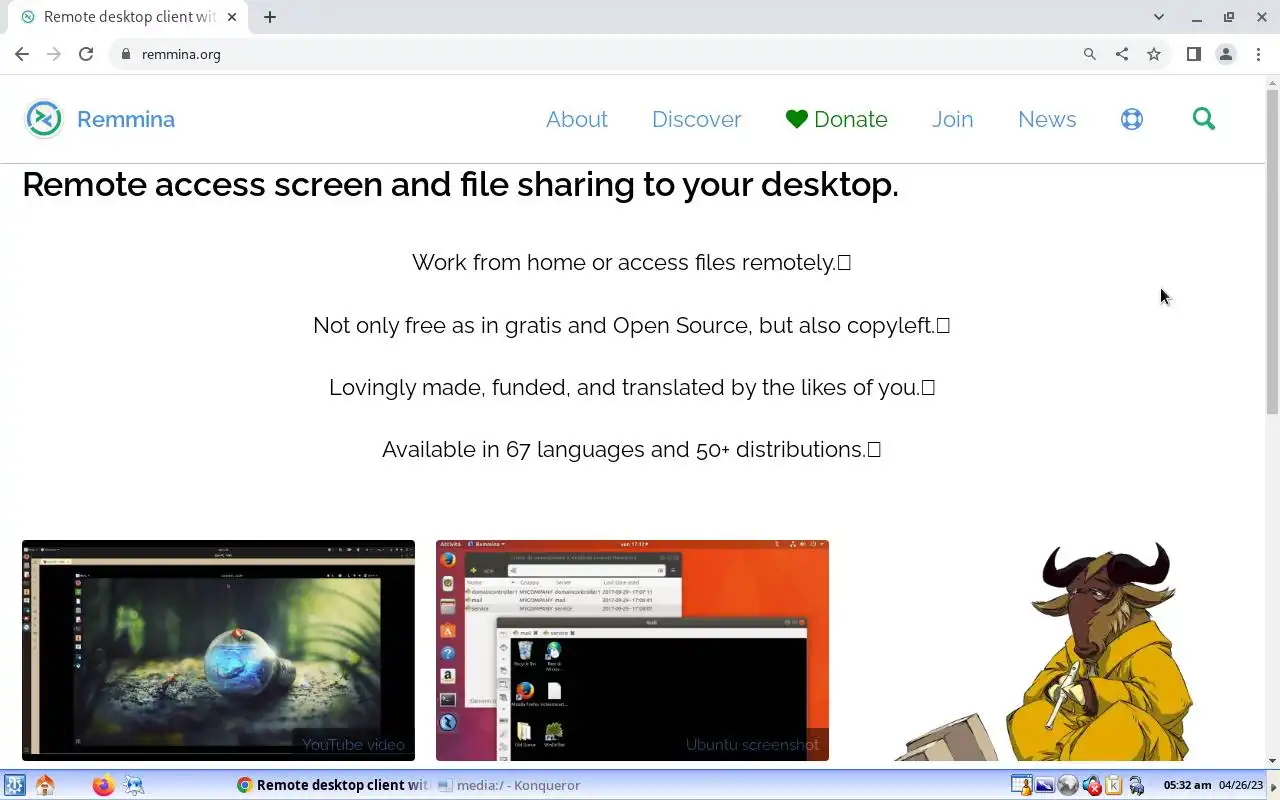Click the browser forward arrow
The height and width of the screenshot is (800, 1280).
(54, 54)
